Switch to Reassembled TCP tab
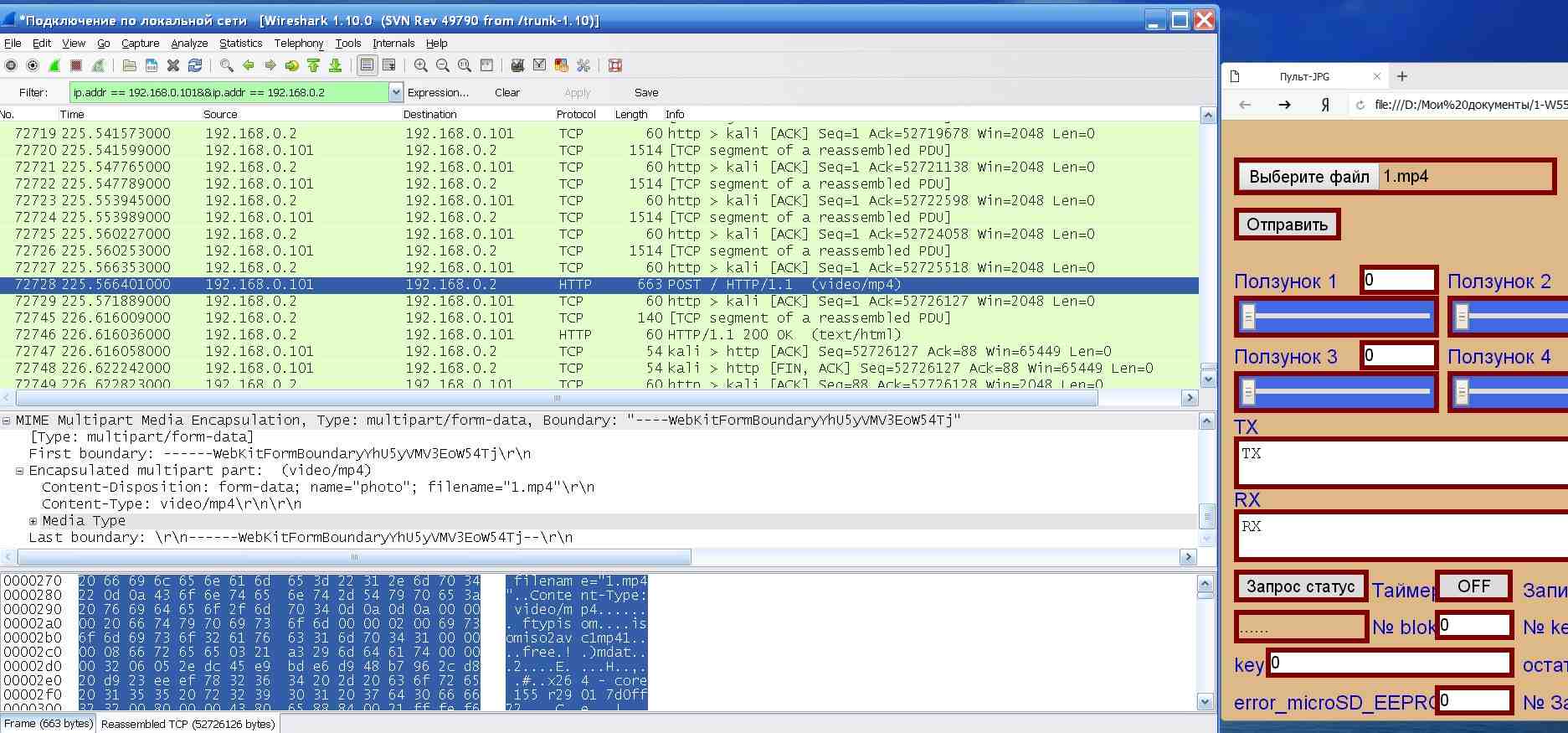 [188, 724]
